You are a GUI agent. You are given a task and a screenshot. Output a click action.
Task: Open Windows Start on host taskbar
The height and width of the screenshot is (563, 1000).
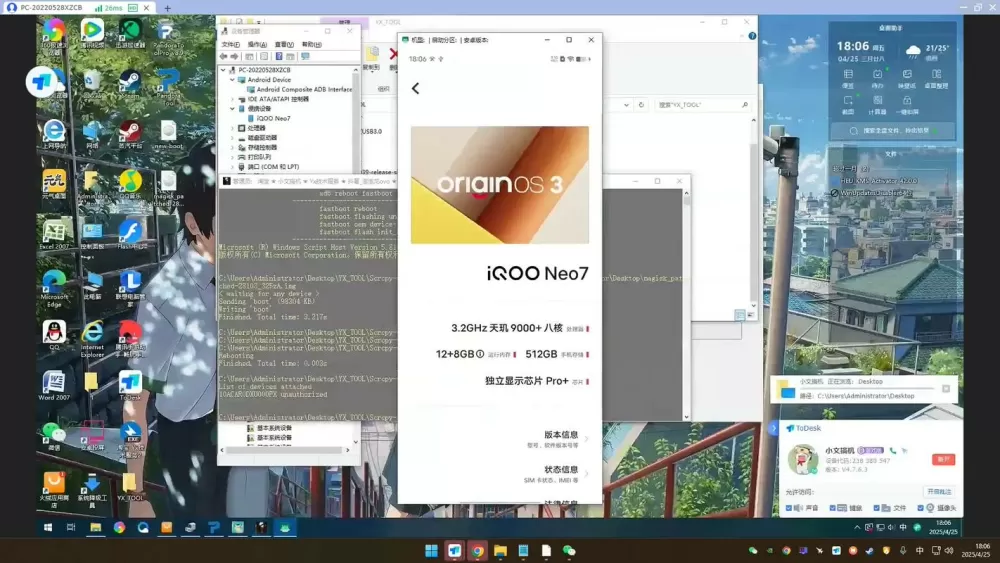tap(431, 551)
